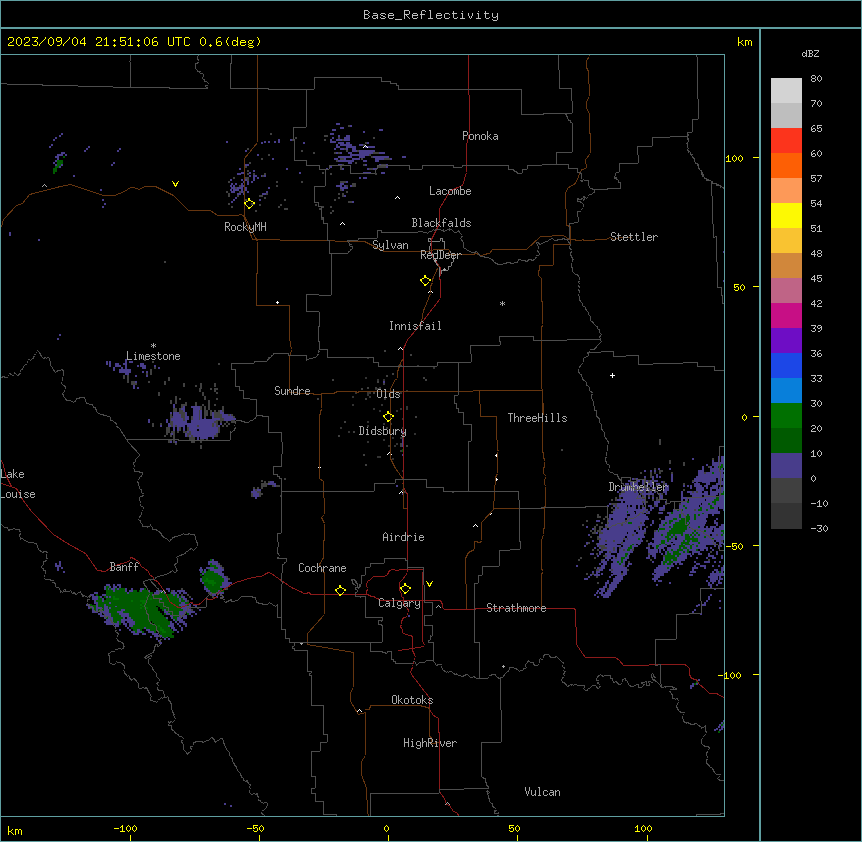This screenshot has width=862, height=842.
Task: Click the Lake Louise label
Action: coord(18,484)
